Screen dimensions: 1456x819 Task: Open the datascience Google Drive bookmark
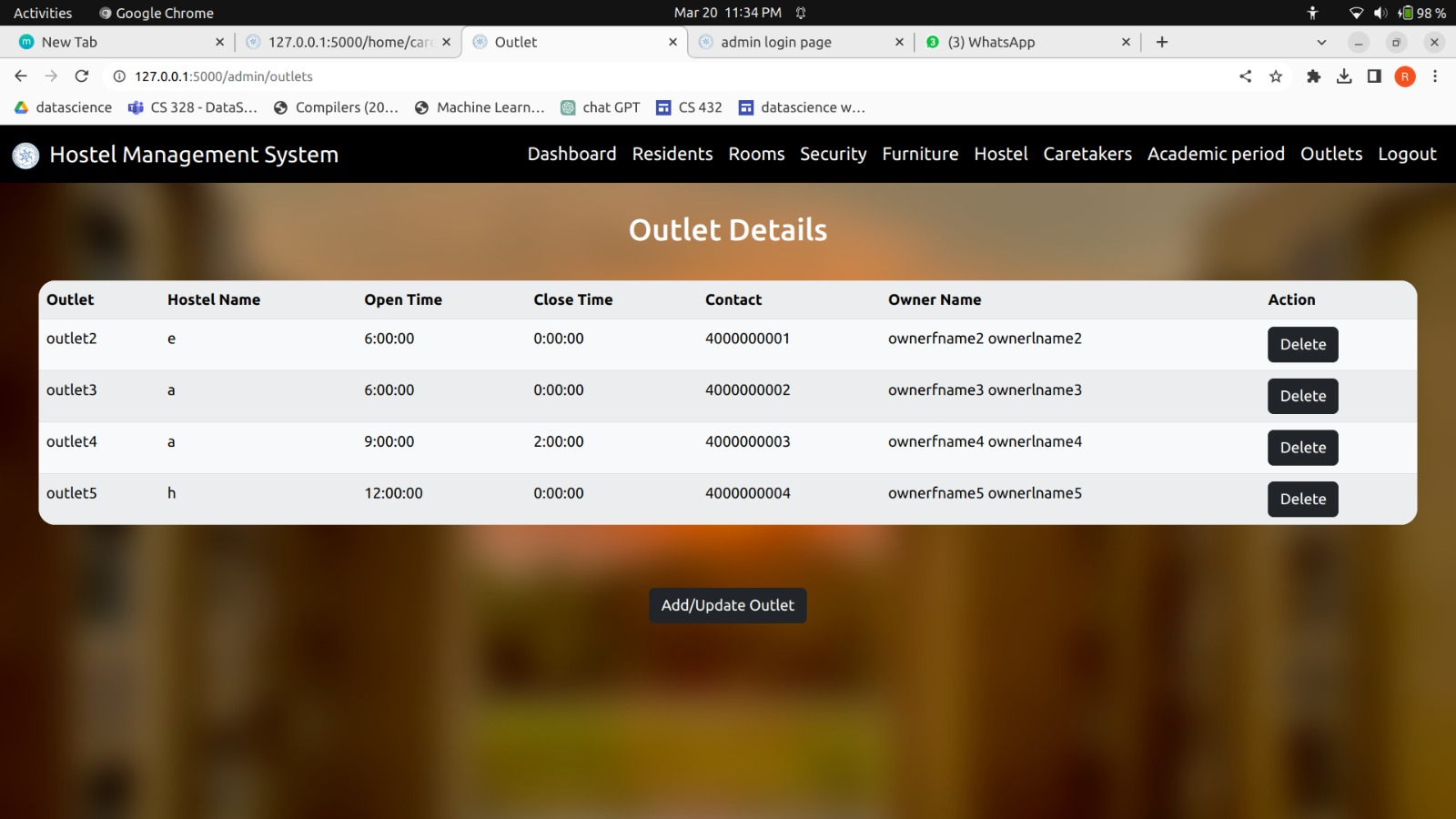64,106
